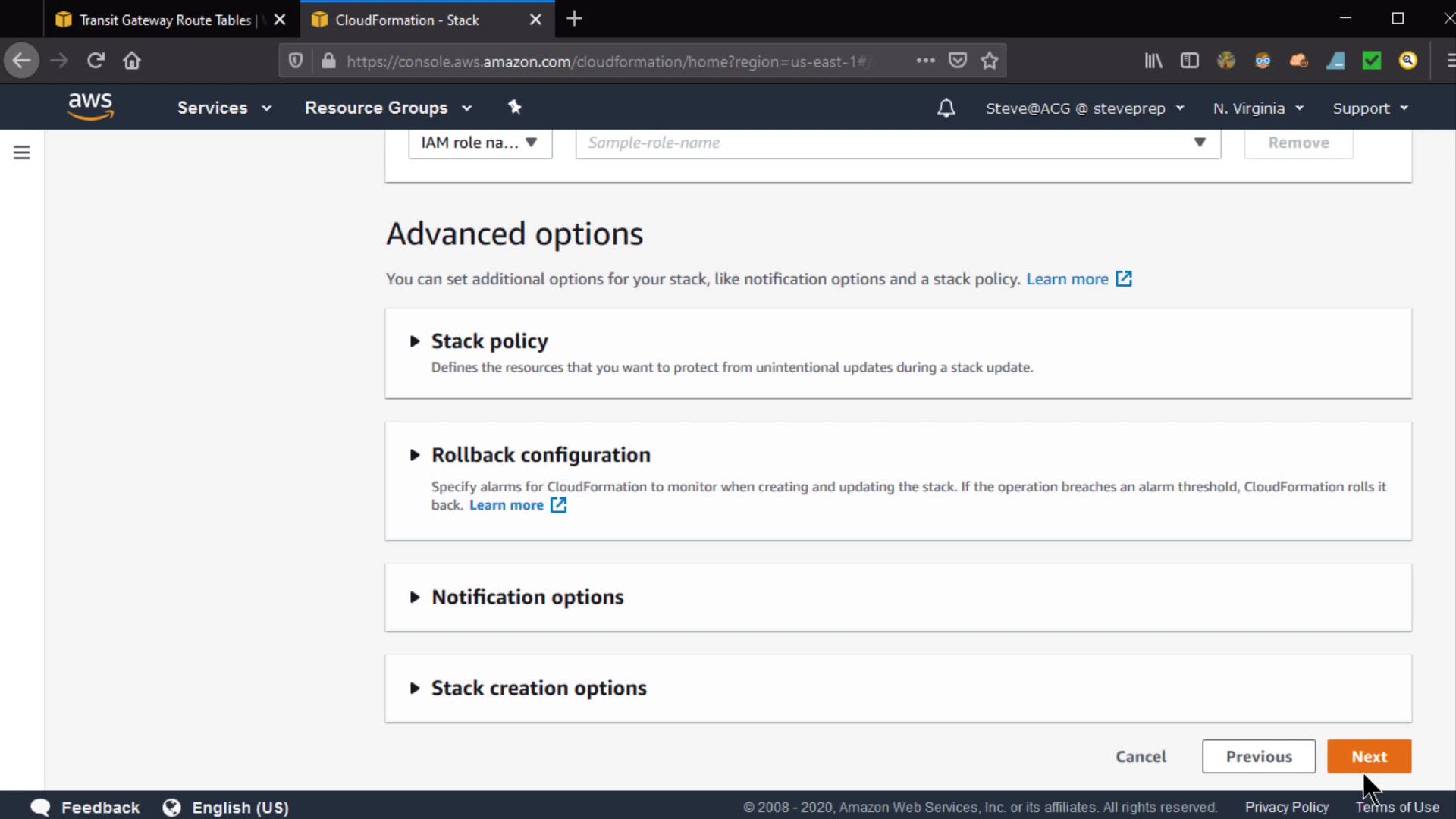
Task: Open the IAM role name dropdown
Action: (479, 143)
